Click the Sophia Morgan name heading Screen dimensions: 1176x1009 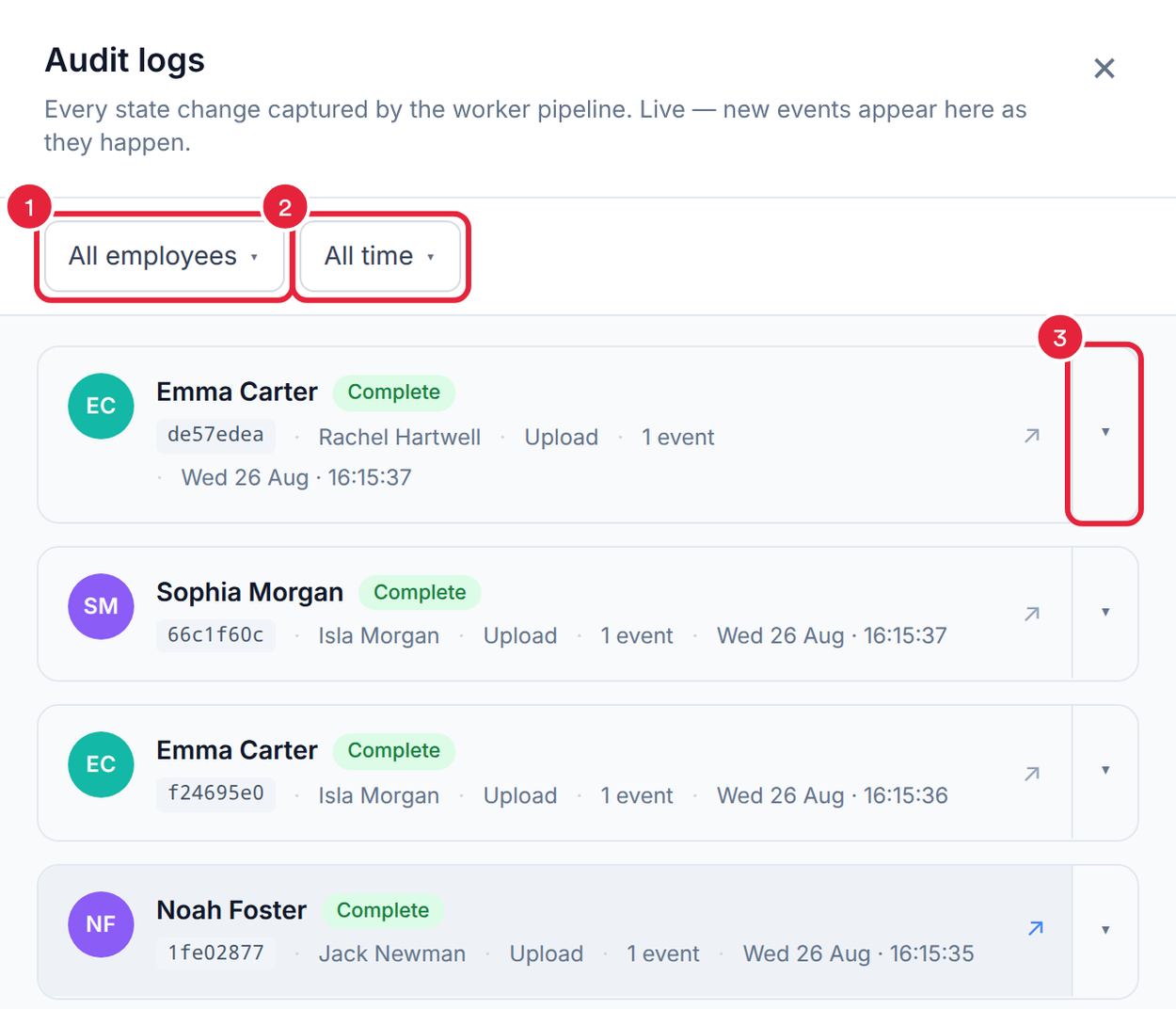pyautogui.click(x=249, y=592)
